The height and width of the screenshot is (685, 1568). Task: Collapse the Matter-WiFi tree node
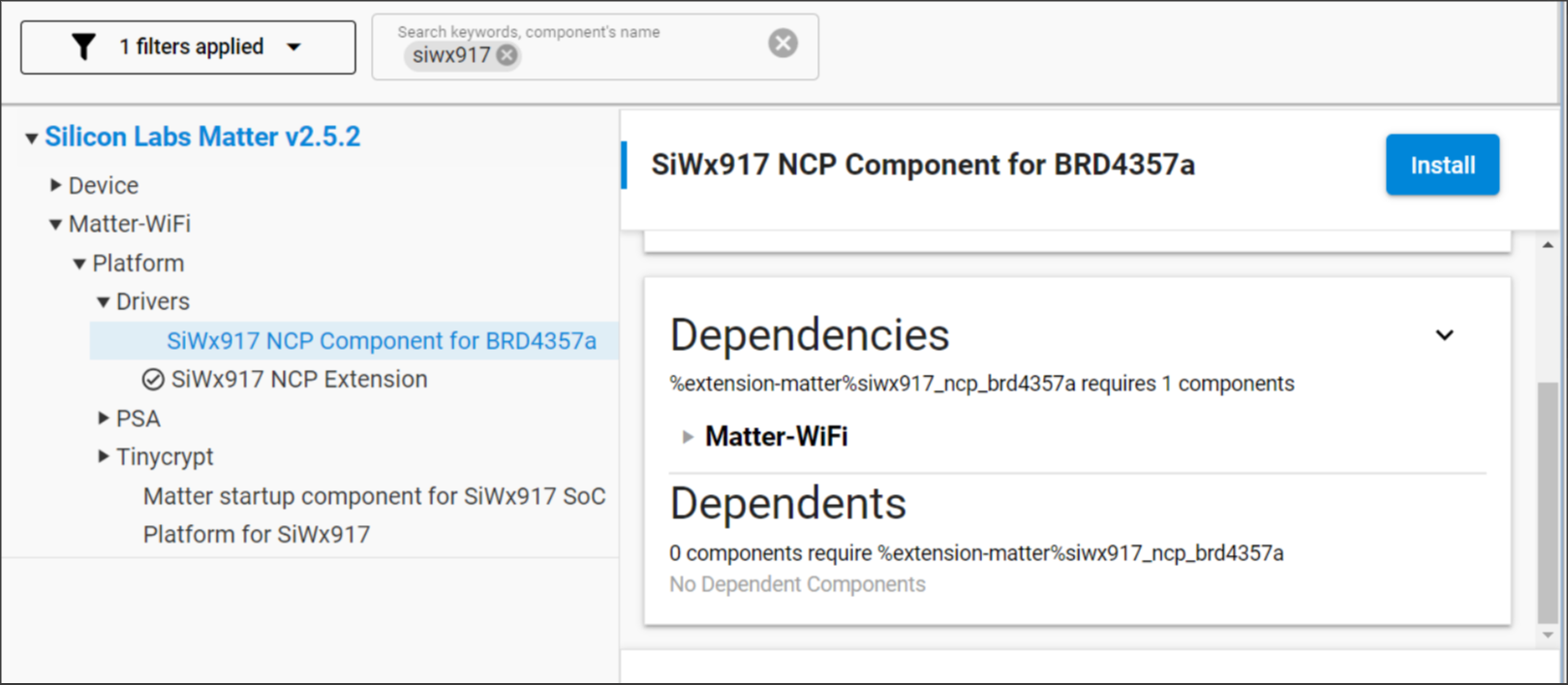click(x=56, y=225)
